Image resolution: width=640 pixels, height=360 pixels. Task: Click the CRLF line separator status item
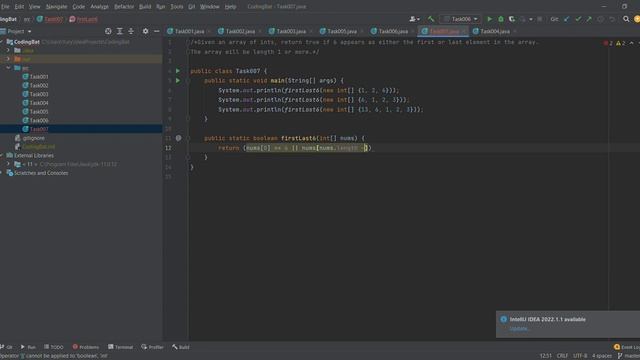tap(562, 356)
